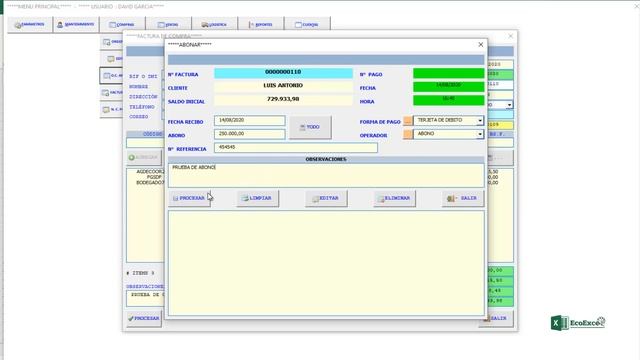Viewport: 640px width, 360px height.
Task: Click the orange button next to Forma de Pago
Action: pyautogui.click(x=407, y=120)
